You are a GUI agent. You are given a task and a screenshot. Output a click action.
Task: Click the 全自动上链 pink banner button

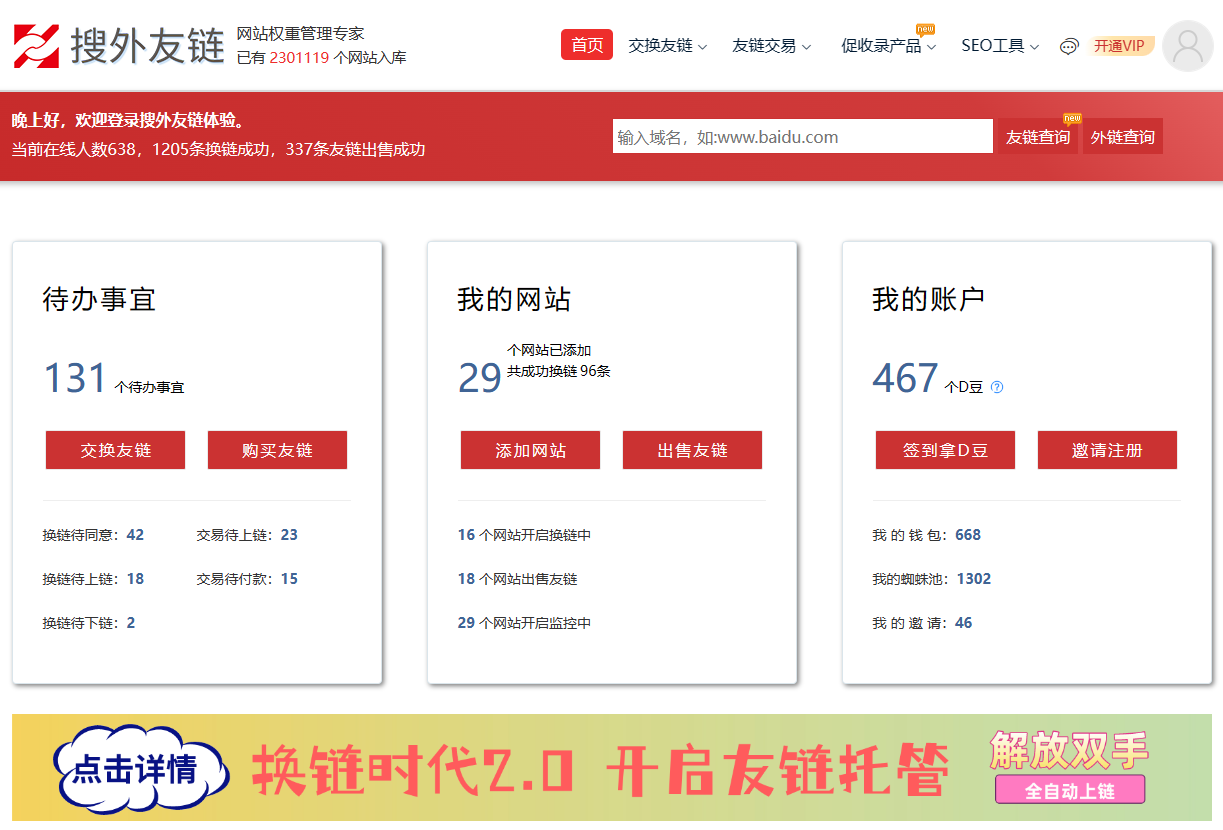pos(1069,790)
